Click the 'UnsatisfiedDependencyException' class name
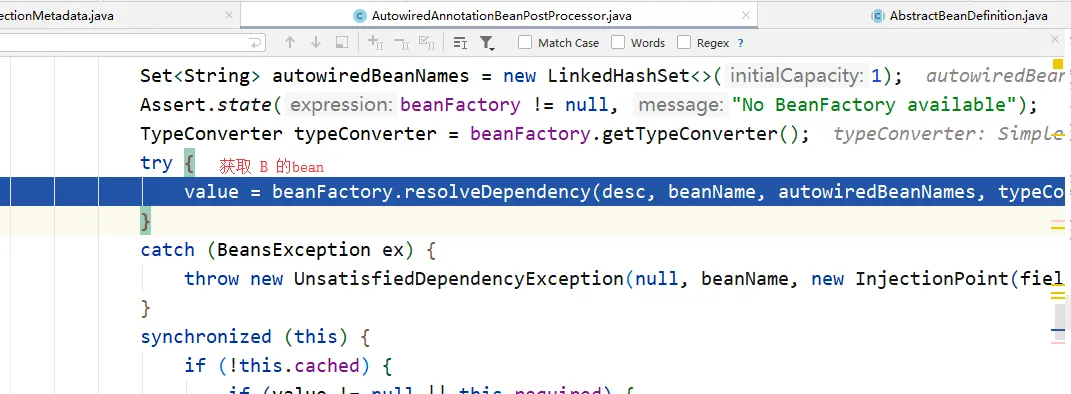 458,279
